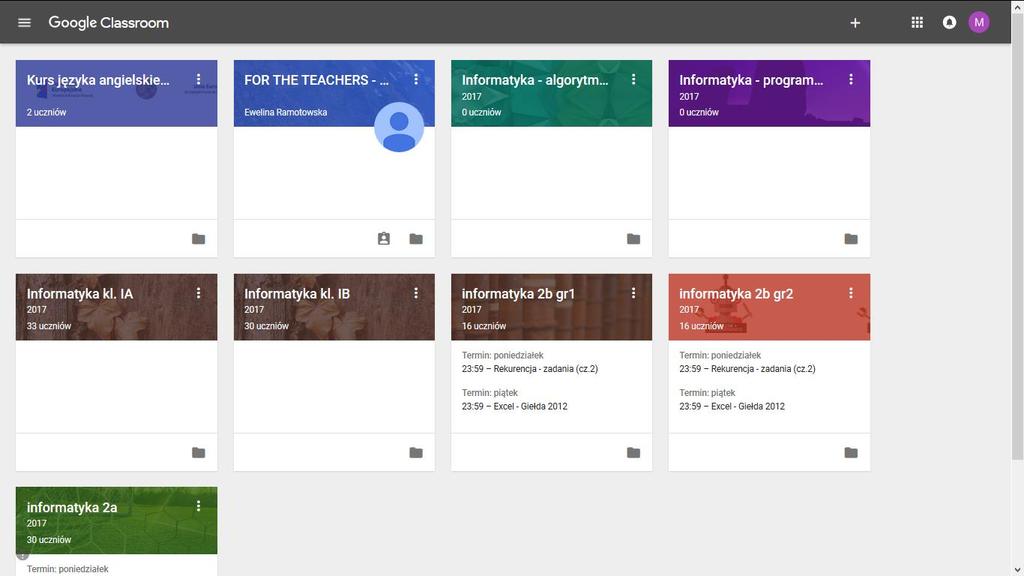The image size is (1024, 576).
Task: Open the Informatyka - algorytm... class
Action: 535,80
